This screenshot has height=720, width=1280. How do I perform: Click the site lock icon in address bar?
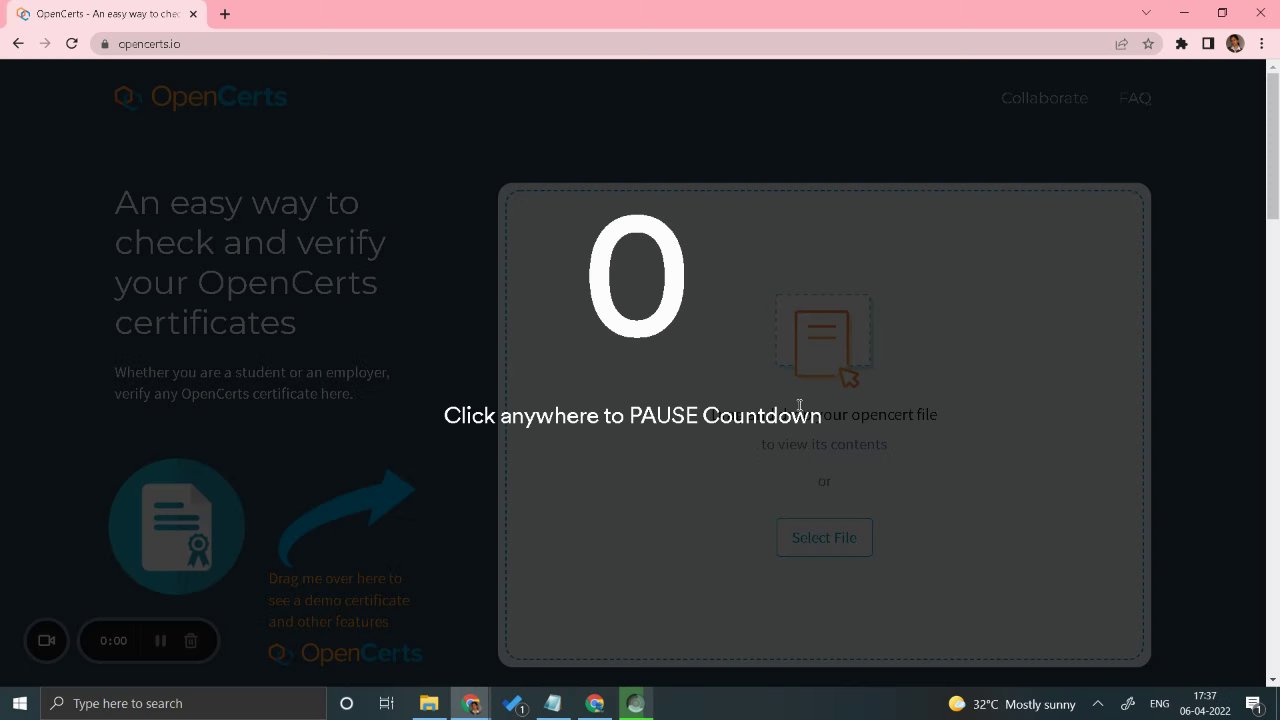[x=104, y=44]
